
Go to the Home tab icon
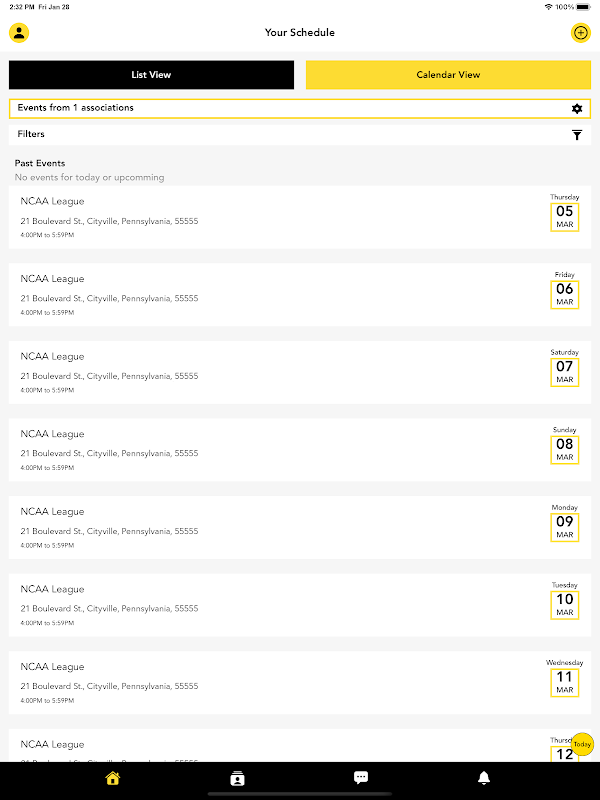(x=112, y=778)
